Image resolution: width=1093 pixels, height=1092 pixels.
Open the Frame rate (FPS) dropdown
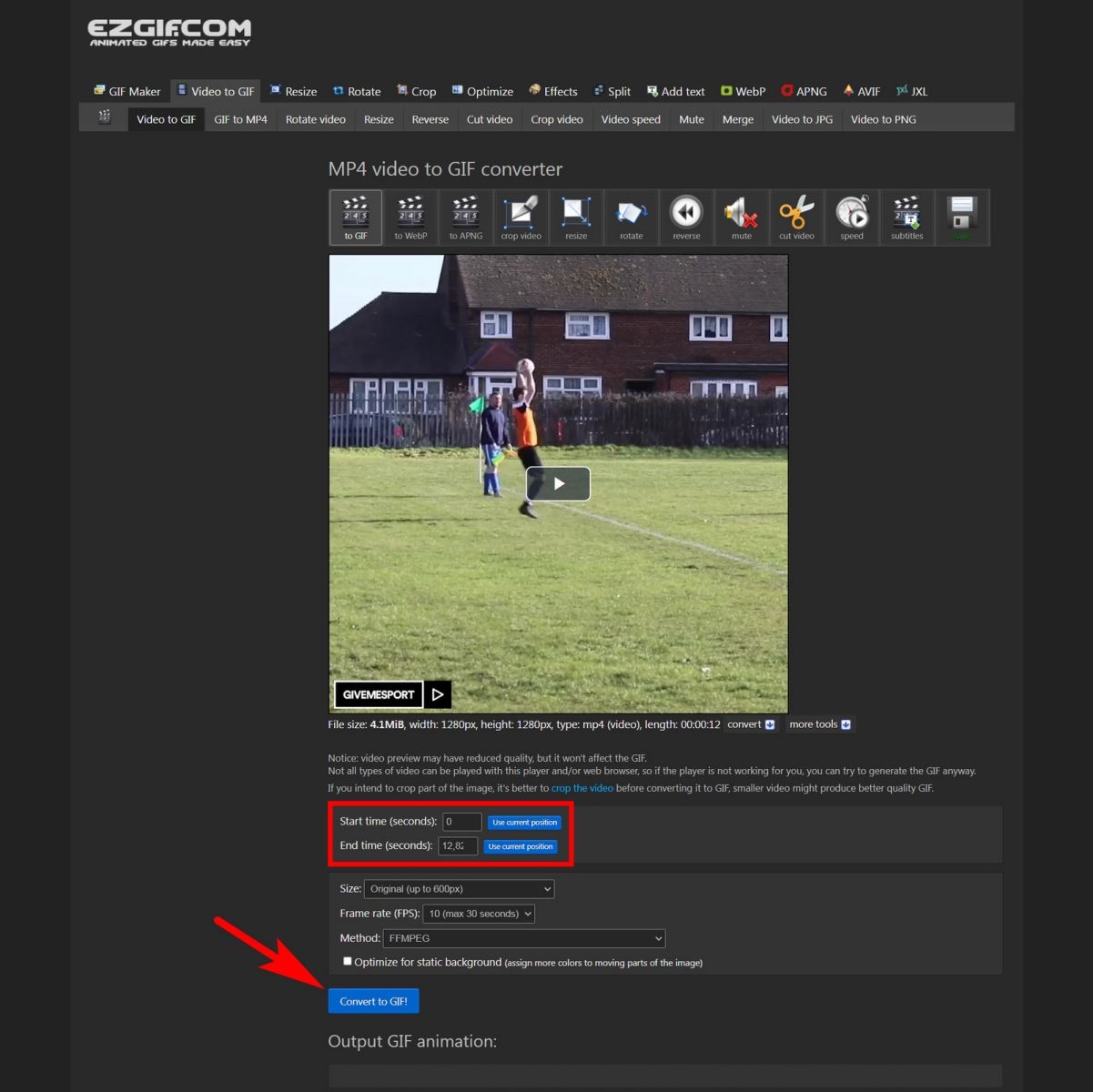479,914
